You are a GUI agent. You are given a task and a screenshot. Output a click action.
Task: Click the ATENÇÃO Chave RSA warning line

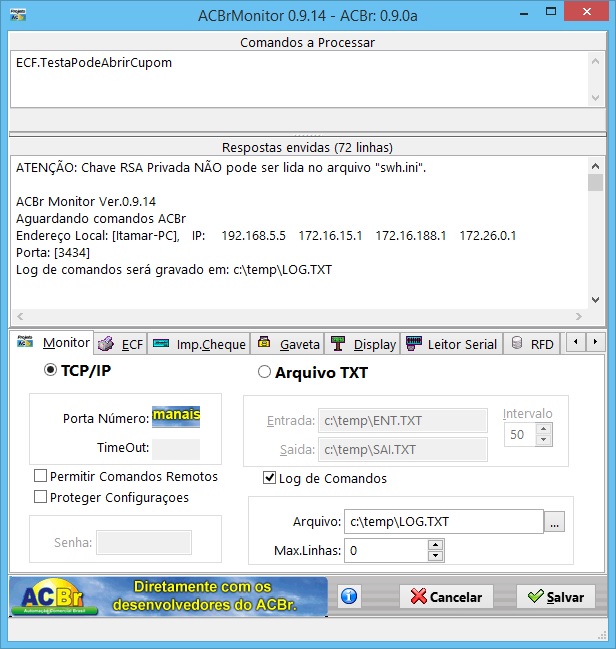221,168
